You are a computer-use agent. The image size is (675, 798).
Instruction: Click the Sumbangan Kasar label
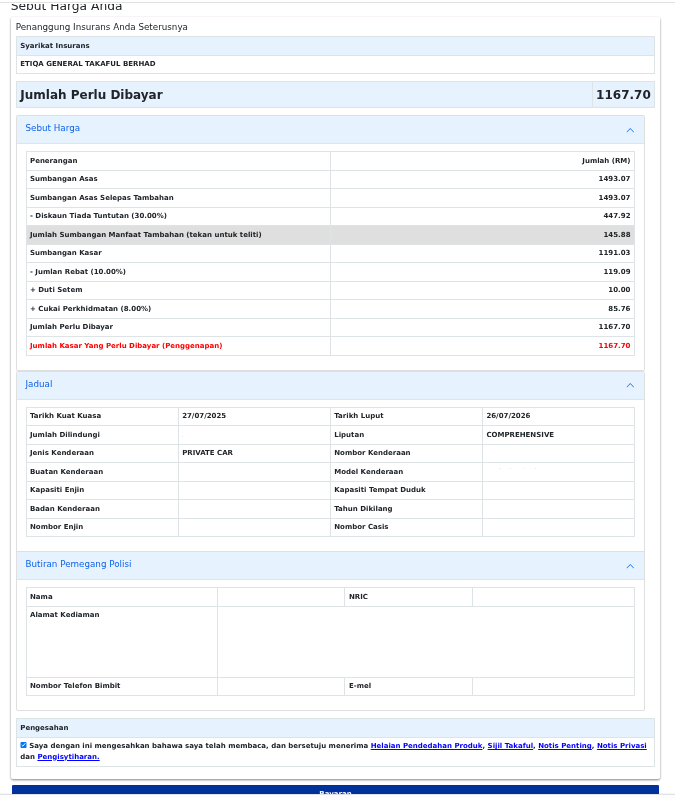tap(66, 253)
